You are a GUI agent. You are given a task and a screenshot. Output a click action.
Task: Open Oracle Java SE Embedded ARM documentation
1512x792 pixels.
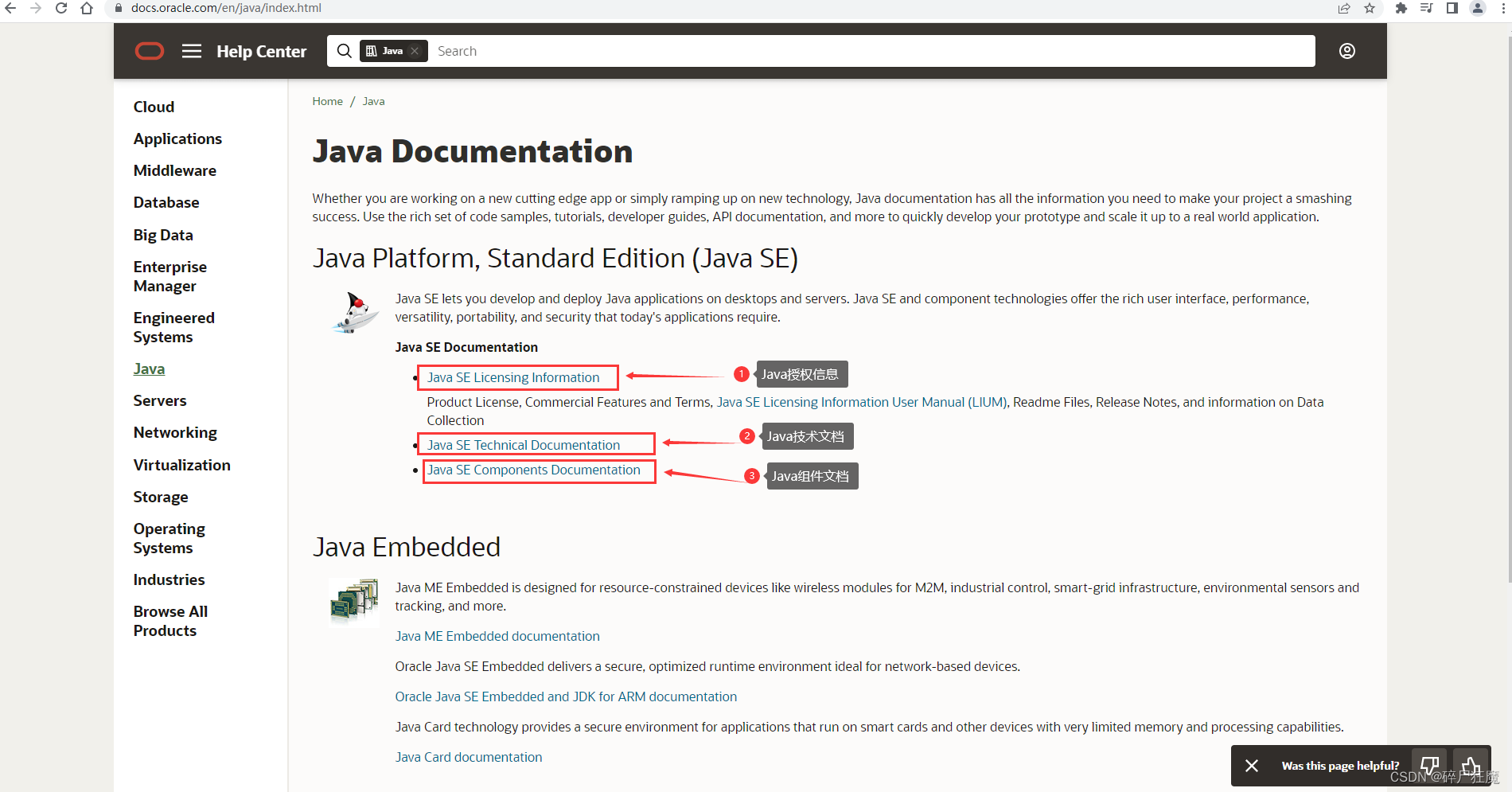(x=566, y=696)
